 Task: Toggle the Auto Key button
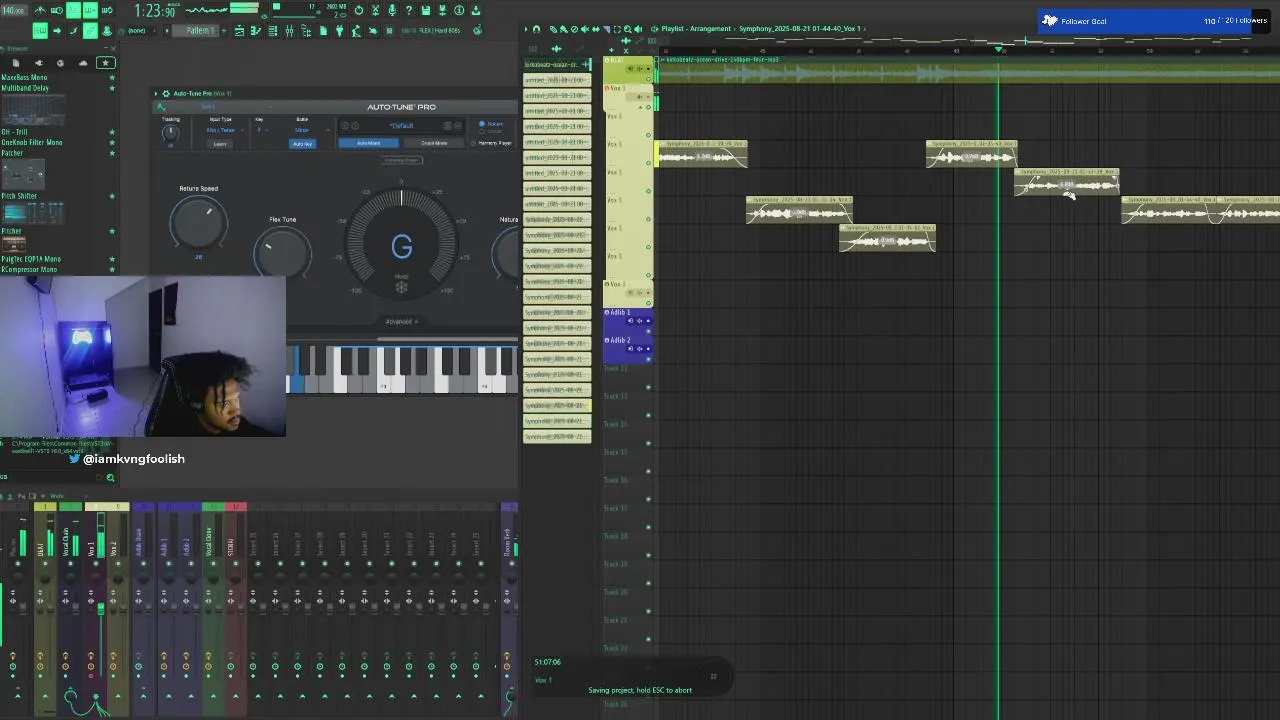[x=302, y=144]
